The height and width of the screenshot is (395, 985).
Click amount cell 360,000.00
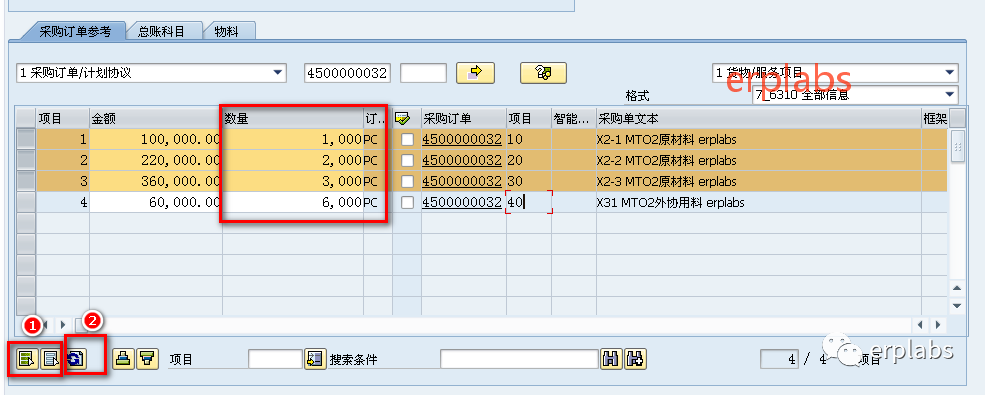[156, 181]
